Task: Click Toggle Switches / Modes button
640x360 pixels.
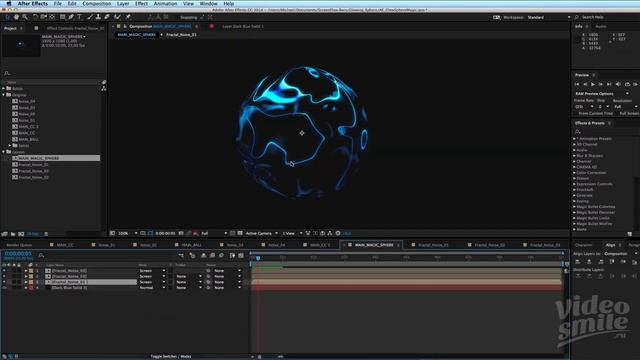Action: coord(171,356)
